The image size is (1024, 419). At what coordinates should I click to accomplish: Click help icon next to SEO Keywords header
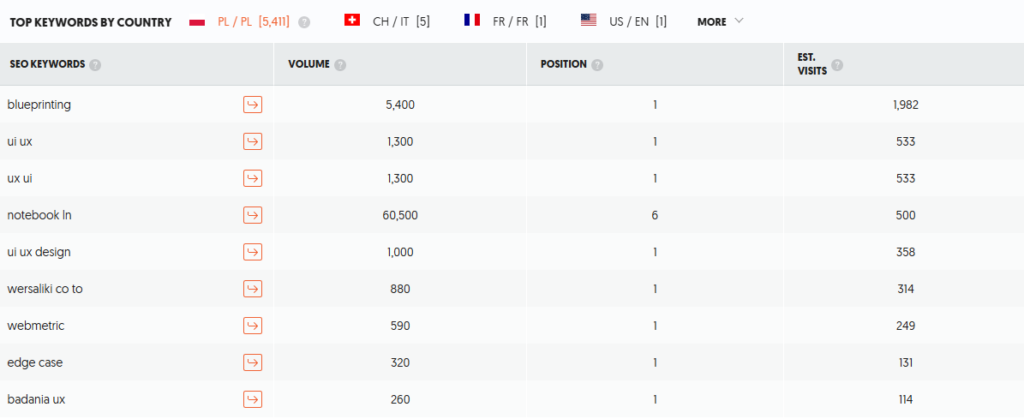[95, 65]
